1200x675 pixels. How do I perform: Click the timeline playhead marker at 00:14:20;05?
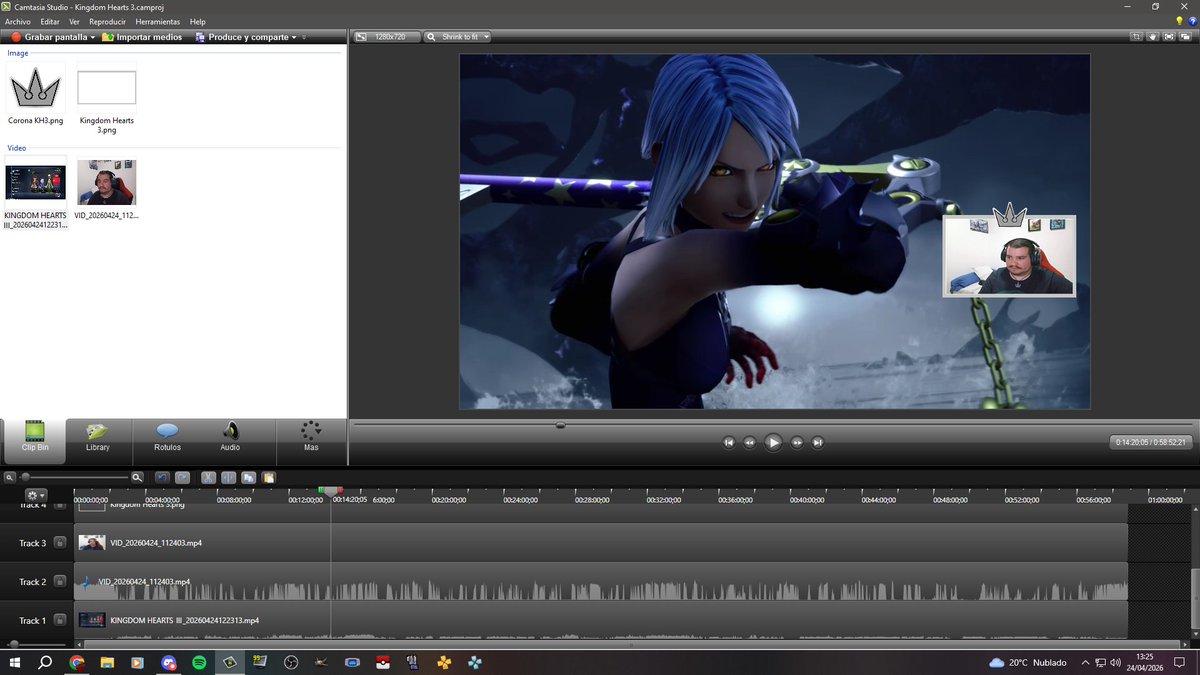[330, 491]
